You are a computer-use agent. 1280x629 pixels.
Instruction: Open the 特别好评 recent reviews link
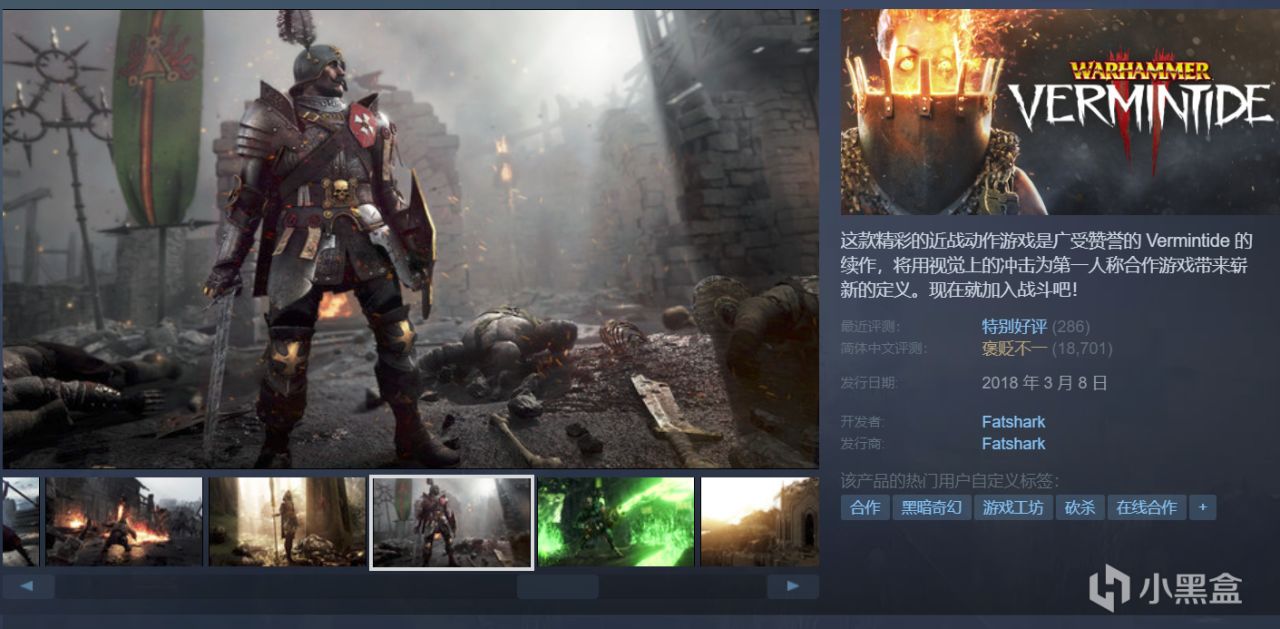tap(1014, 327)
